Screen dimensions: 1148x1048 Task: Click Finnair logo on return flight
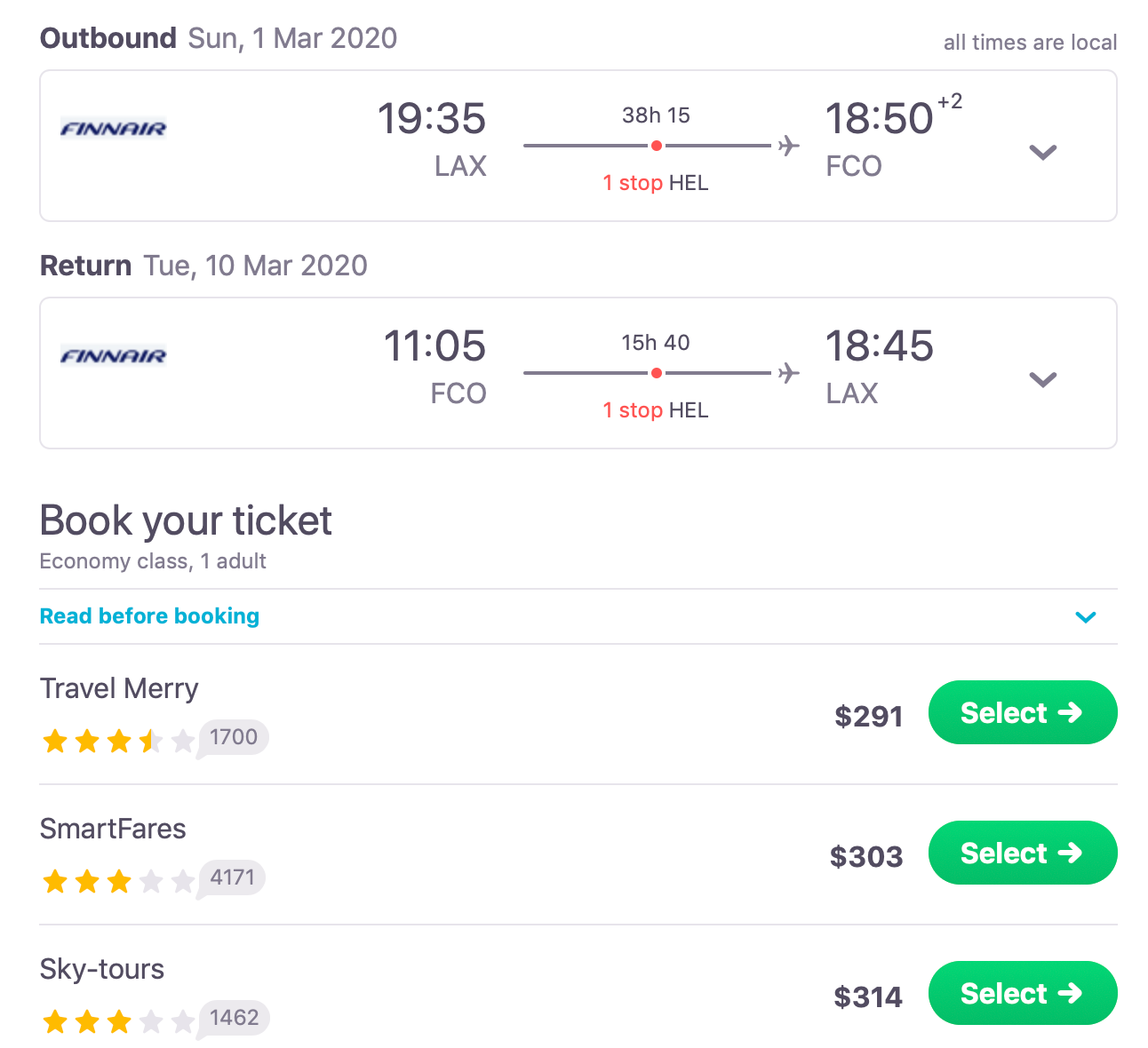[x=113, y=356]
